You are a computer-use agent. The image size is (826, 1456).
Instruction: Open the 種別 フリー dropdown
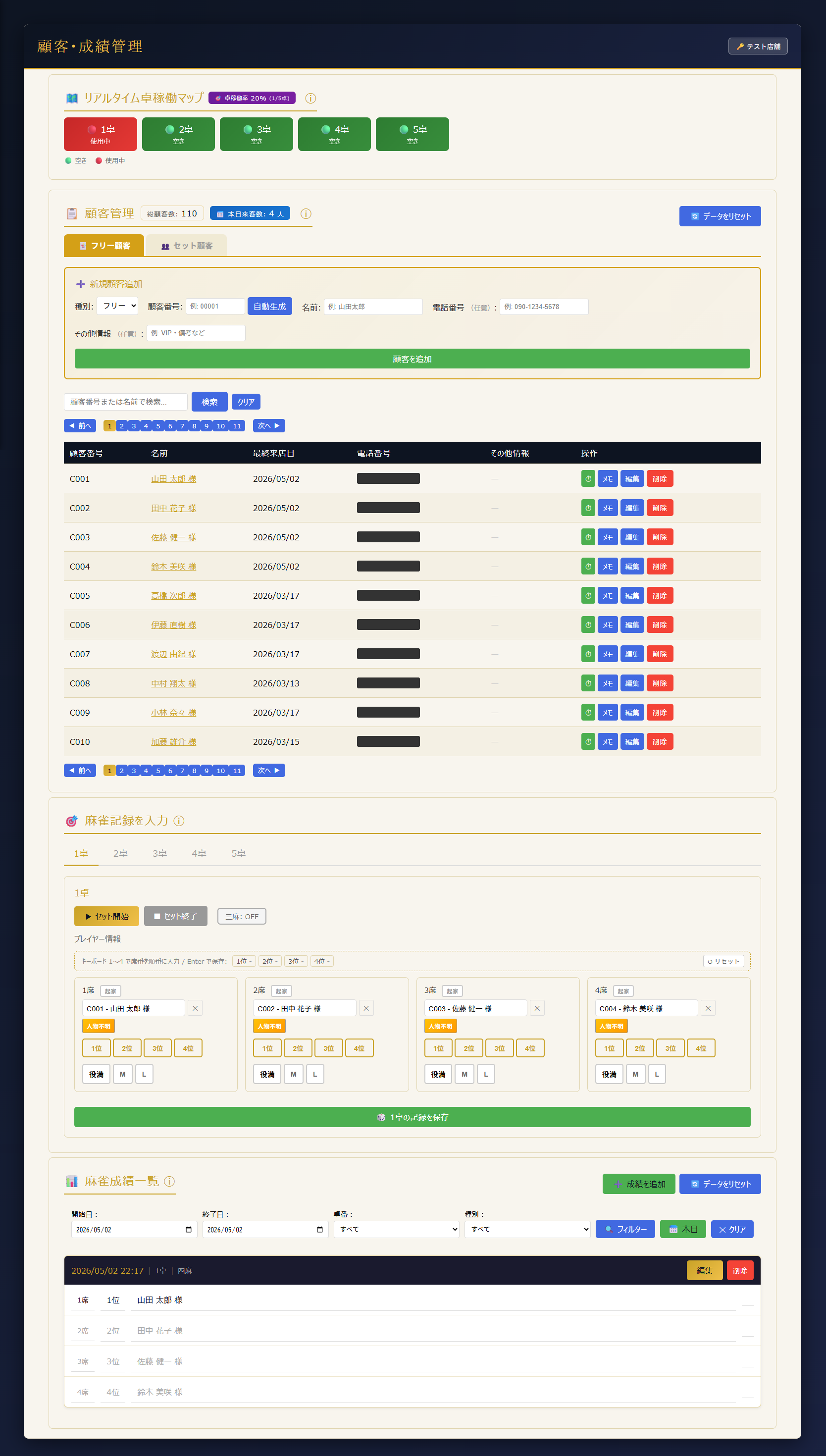point(117,306)
